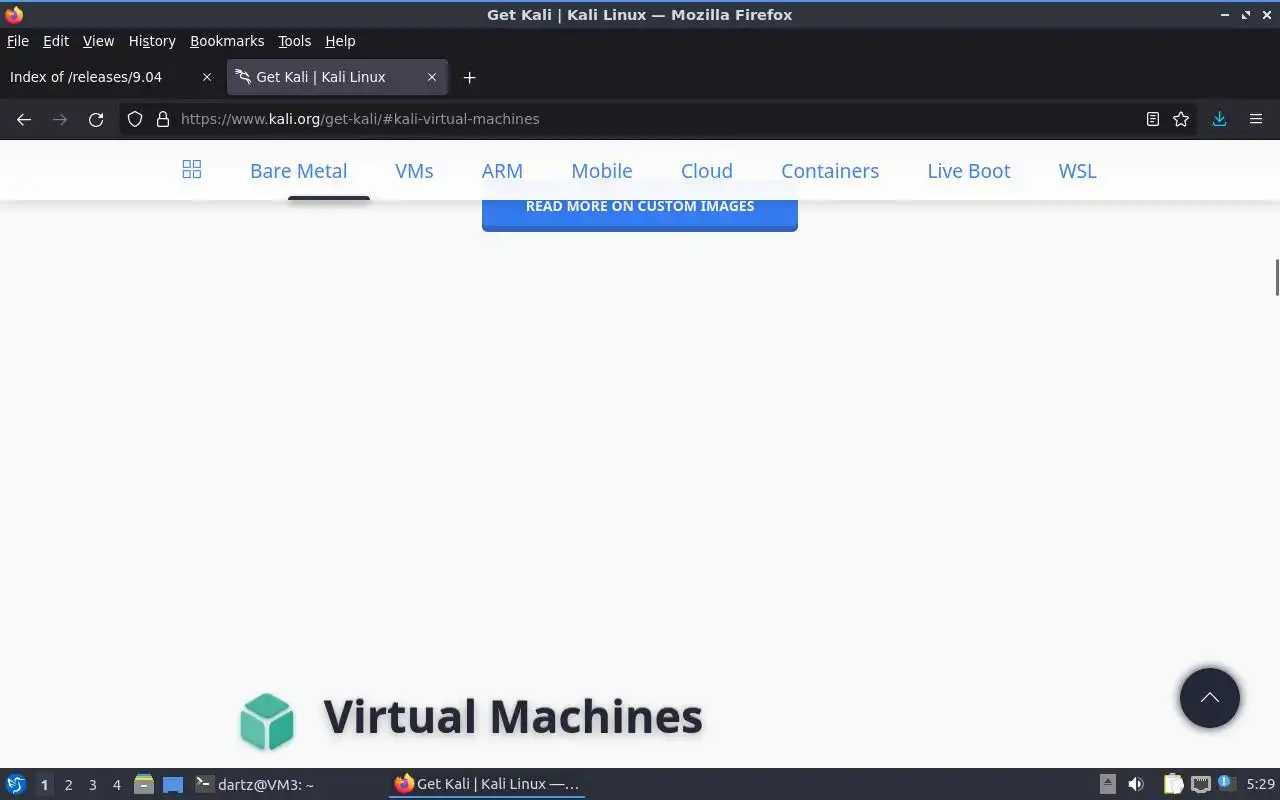Open the Edit menu

(56, 41)
